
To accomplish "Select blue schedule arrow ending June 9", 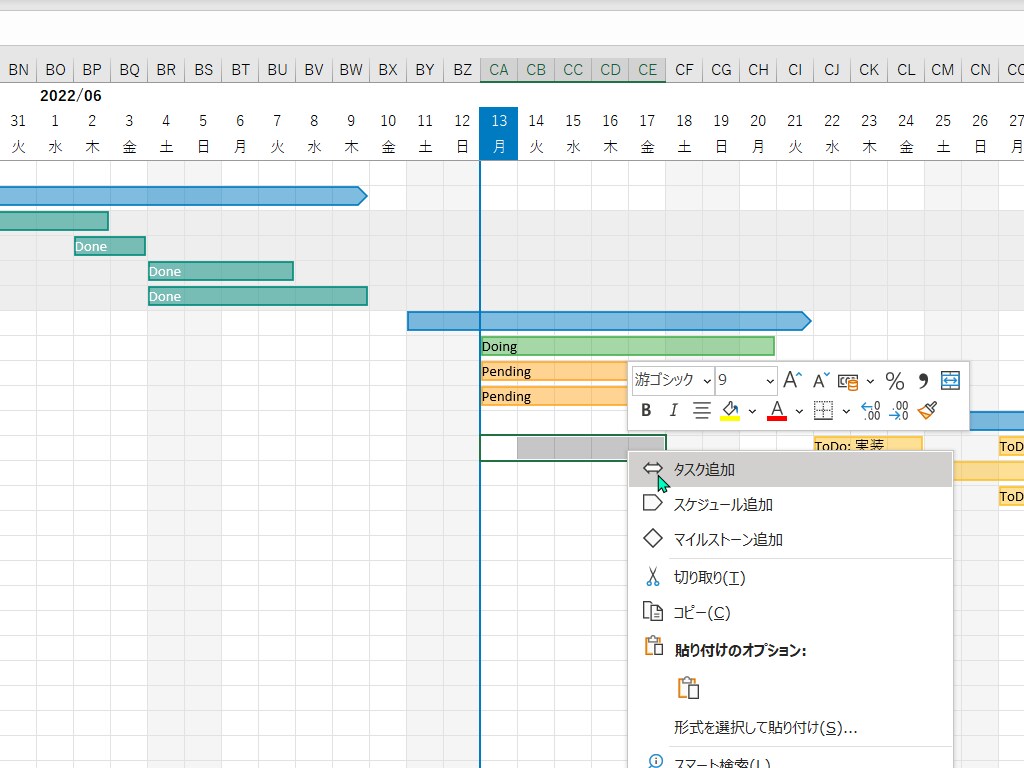I will point(183,196).
